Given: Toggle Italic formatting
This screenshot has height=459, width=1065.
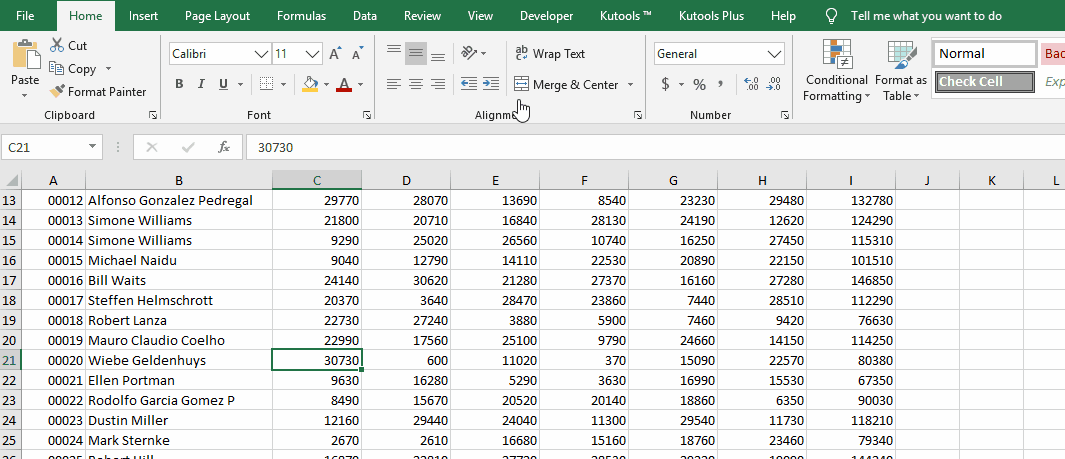Looking at the screenshot, I should click(x=201, y=84).
